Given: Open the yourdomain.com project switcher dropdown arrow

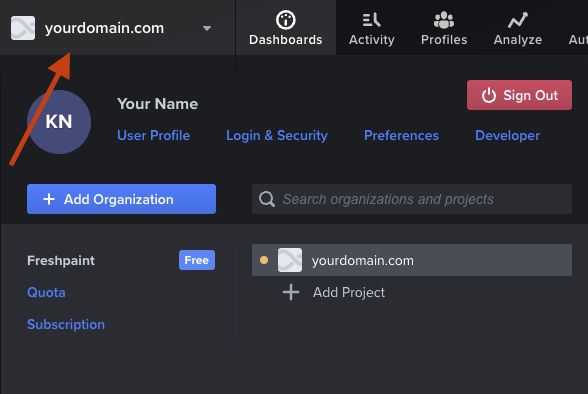Looking at the screenshot, I should pyautogui.click(x=207, y=28).
